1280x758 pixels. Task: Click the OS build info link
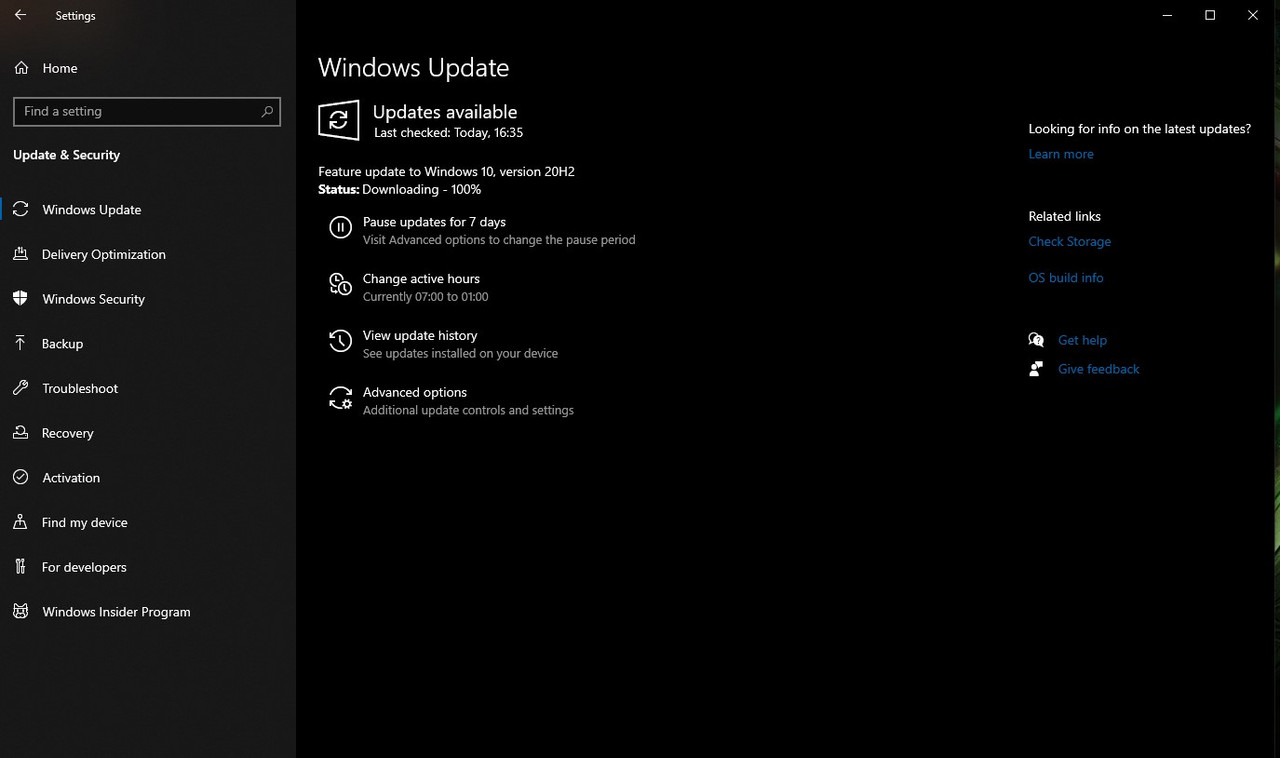pyautogui.click(x=1066, y=278)
